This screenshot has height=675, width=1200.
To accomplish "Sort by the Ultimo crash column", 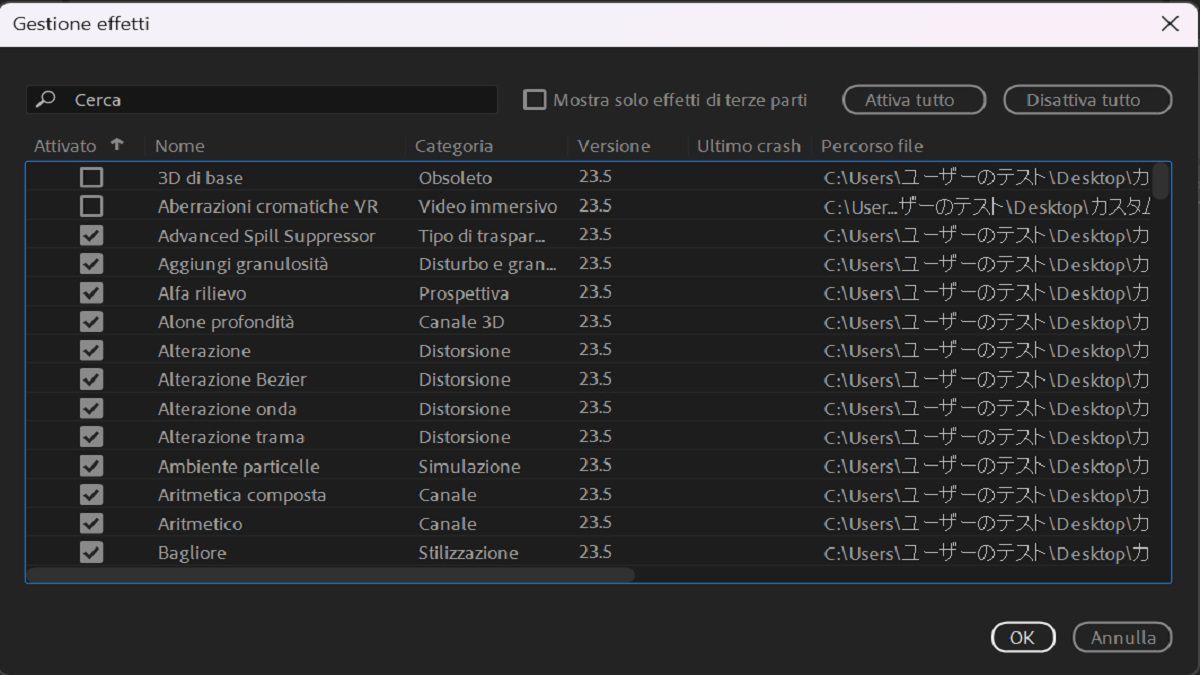I will [749, 146].
